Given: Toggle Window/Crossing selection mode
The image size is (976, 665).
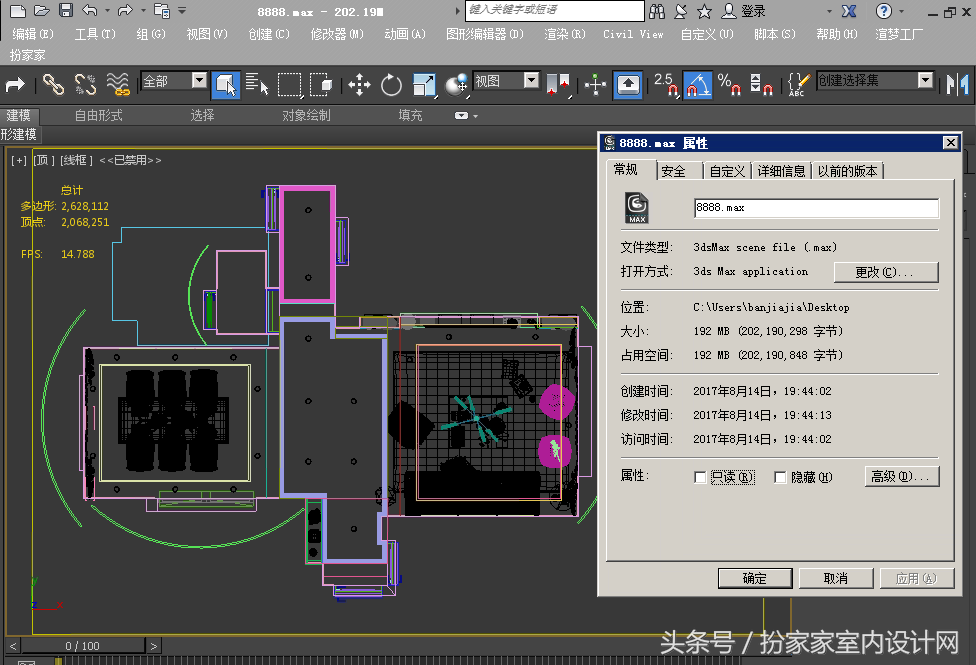Looking at the screenshot, I should (321, 84).
